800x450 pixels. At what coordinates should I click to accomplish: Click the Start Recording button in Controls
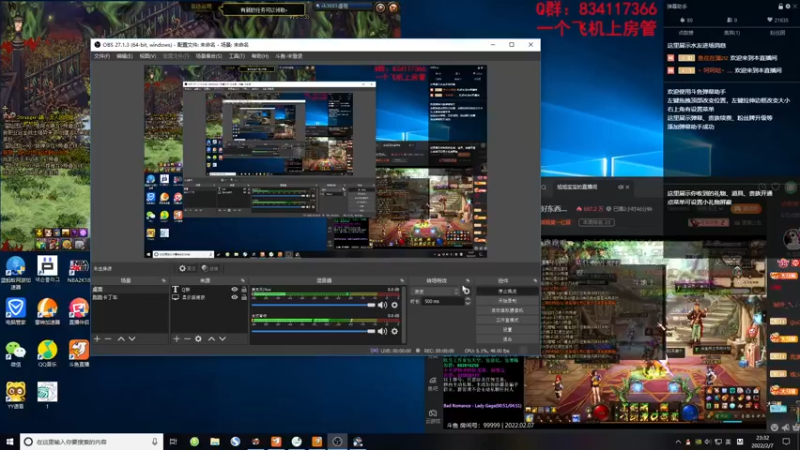[x=507, y=301]
